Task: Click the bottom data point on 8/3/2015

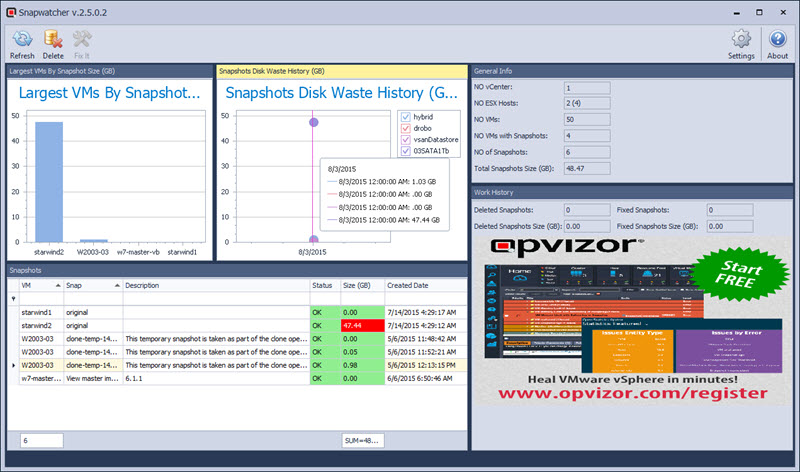Action: pyautogui.click(x=314, y=239)
